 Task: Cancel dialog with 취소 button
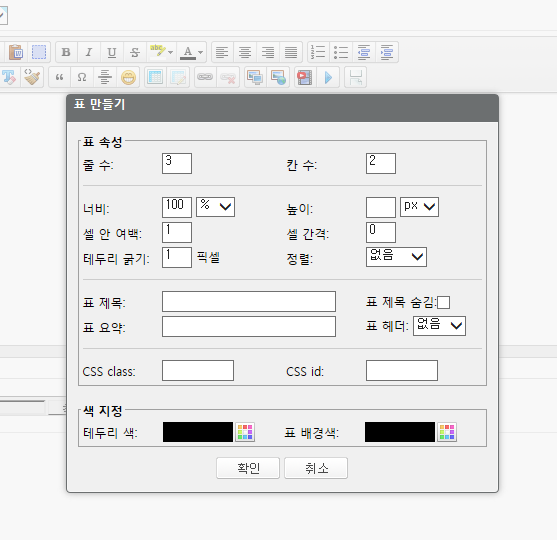[x=316, y=468]
